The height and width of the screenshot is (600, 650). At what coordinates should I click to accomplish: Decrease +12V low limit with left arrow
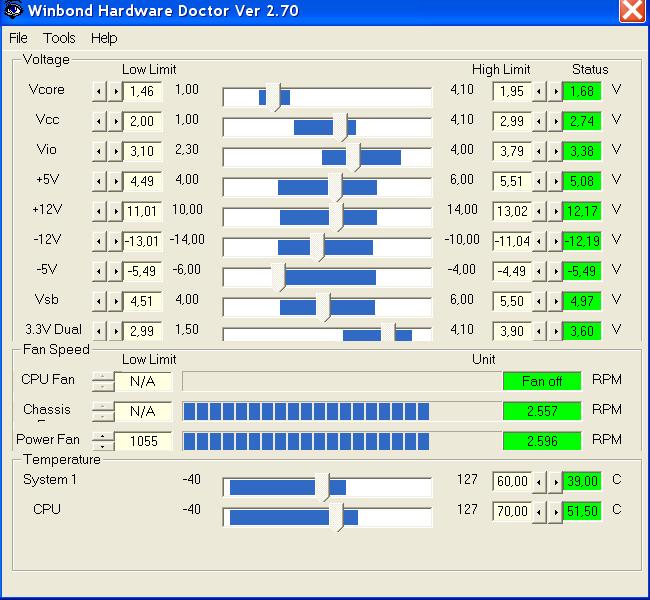click(99, 211)
